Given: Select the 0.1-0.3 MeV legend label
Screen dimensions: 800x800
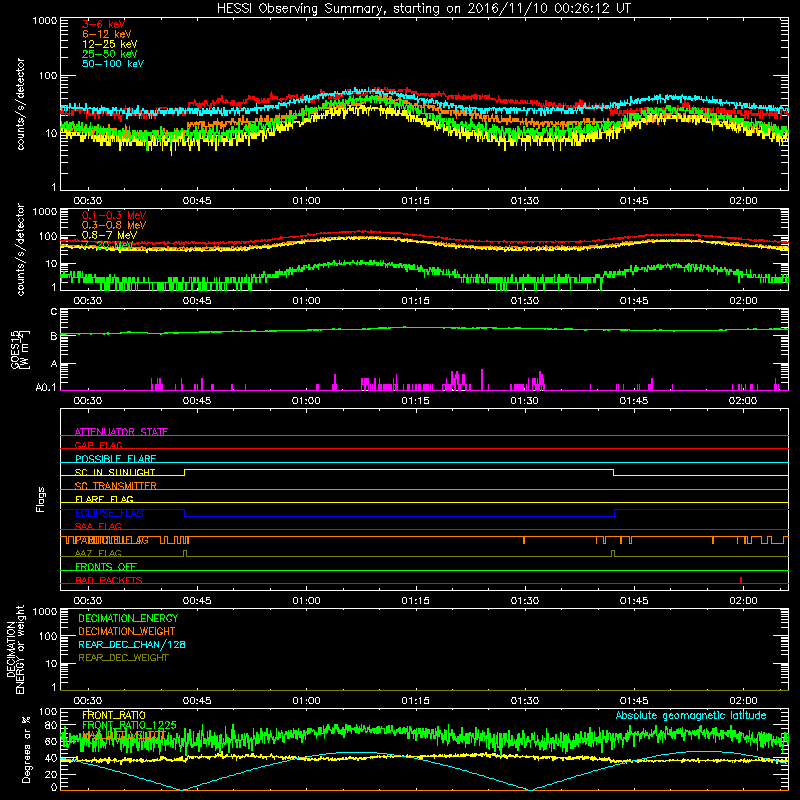Looking at the screenshot, I should [x=114, y=215].
